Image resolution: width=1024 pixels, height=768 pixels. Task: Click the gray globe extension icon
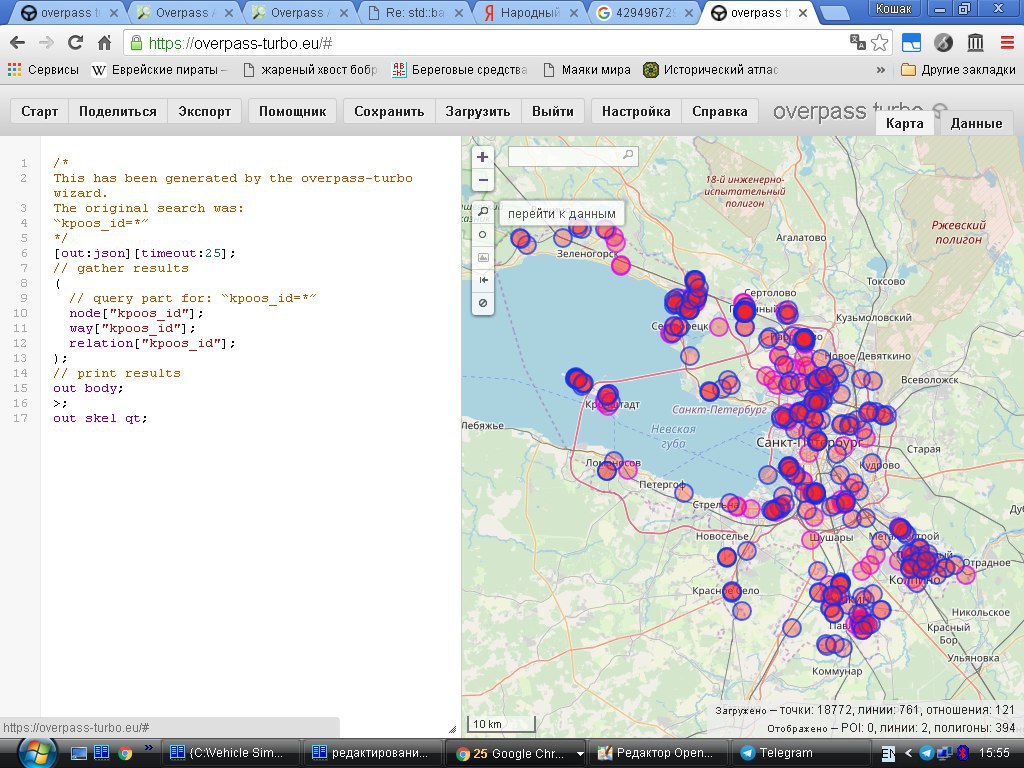tap(943, 43)
